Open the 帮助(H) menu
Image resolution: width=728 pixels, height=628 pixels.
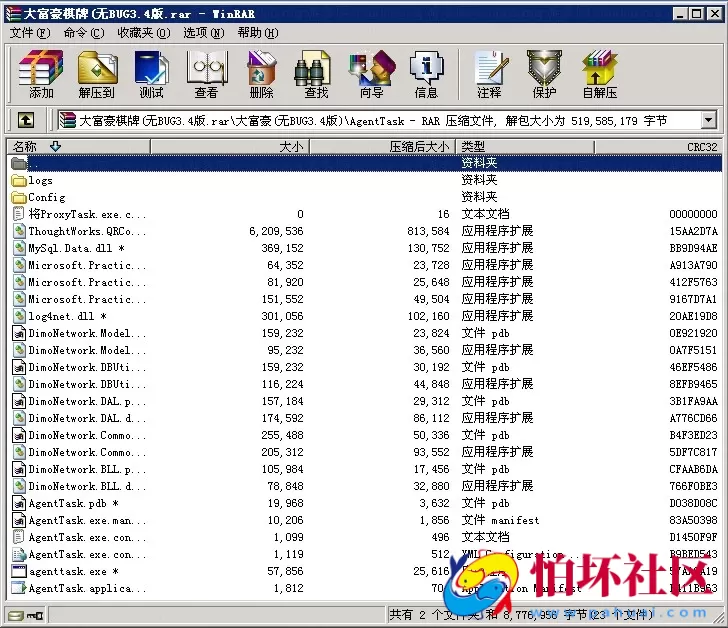(258, 33)
